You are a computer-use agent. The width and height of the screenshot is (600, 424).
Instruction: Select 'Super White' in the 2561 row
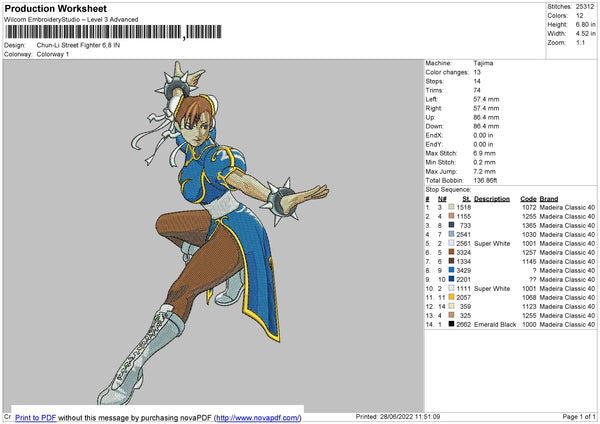[492, 243]
